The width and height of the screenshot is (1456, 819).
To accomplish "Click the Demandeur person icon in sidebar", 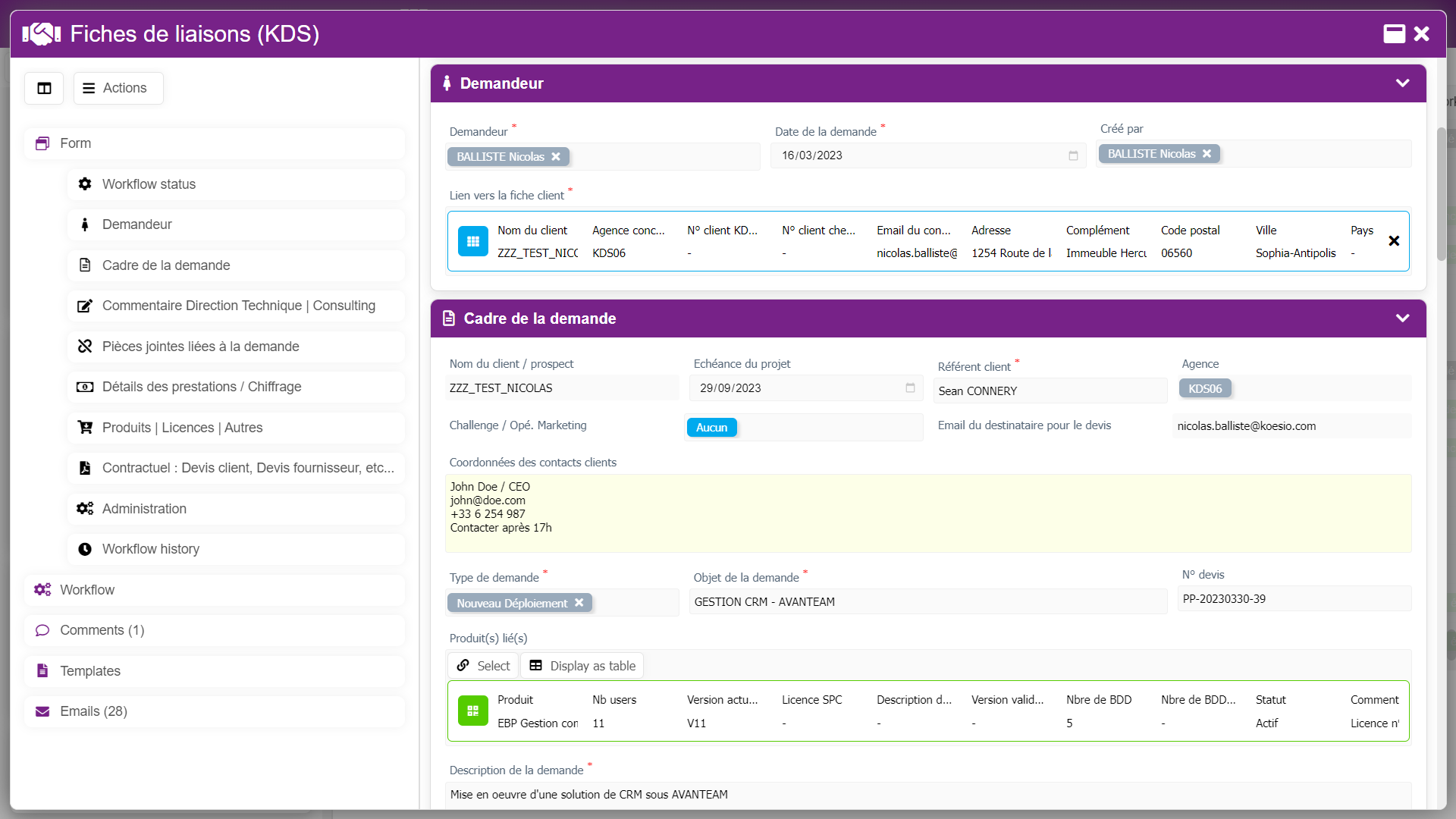I will click(x=85, y=224).
